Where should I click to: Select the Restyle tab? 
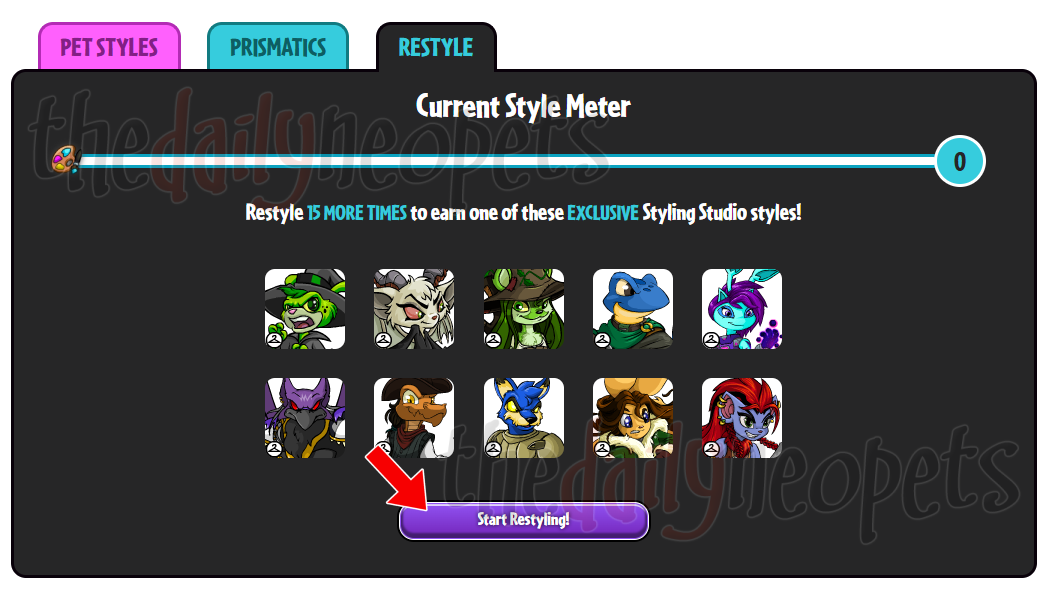[436, 47]
